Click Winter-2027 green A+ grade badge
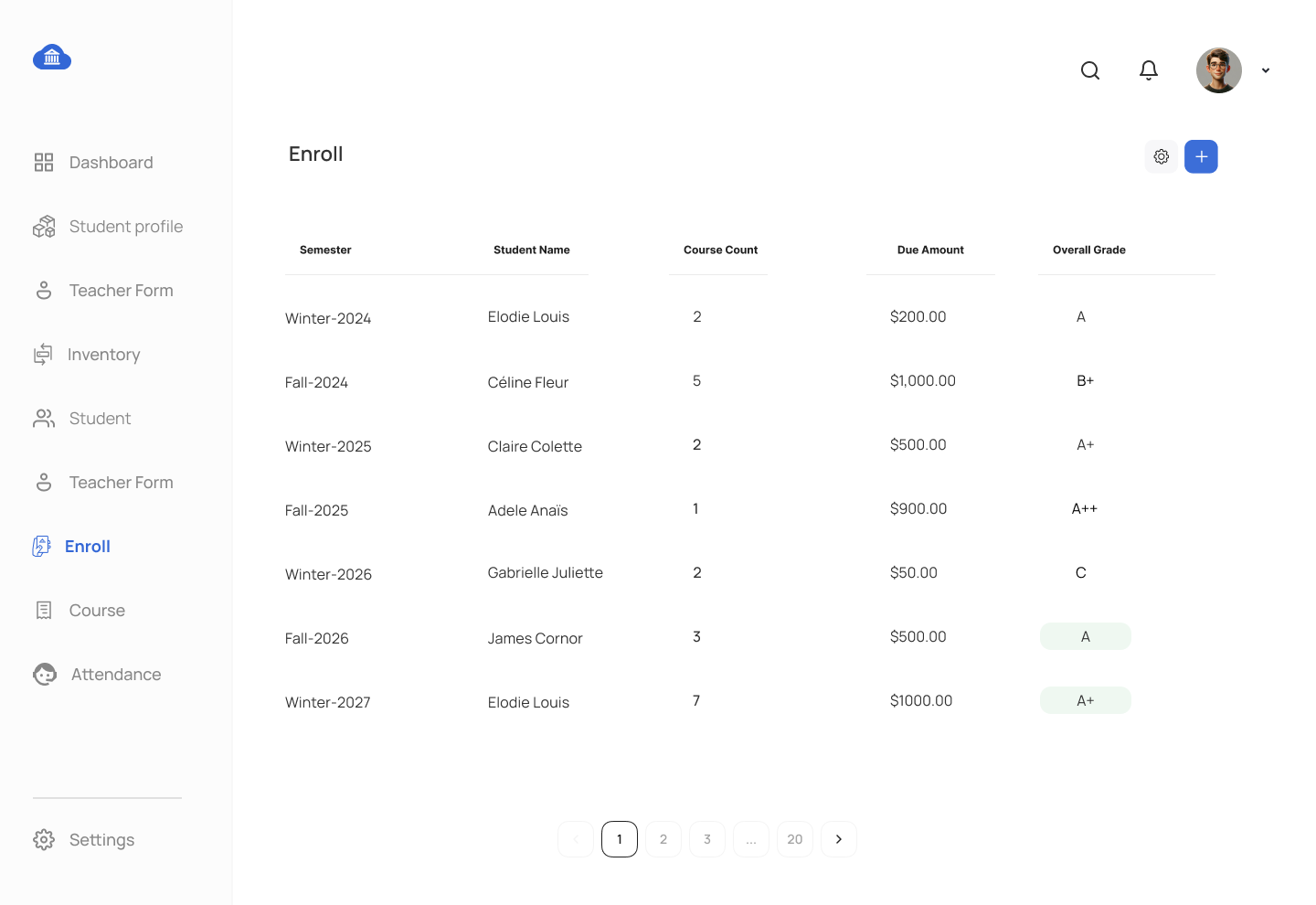 pyautogui.click(x=1086, y=700)
